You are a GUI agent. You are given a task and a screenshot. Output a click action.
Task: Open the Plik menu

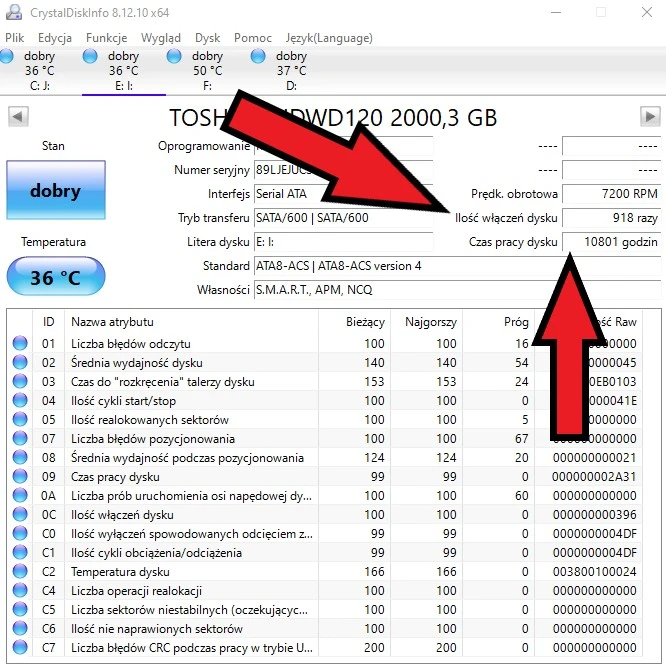[15, 38]
